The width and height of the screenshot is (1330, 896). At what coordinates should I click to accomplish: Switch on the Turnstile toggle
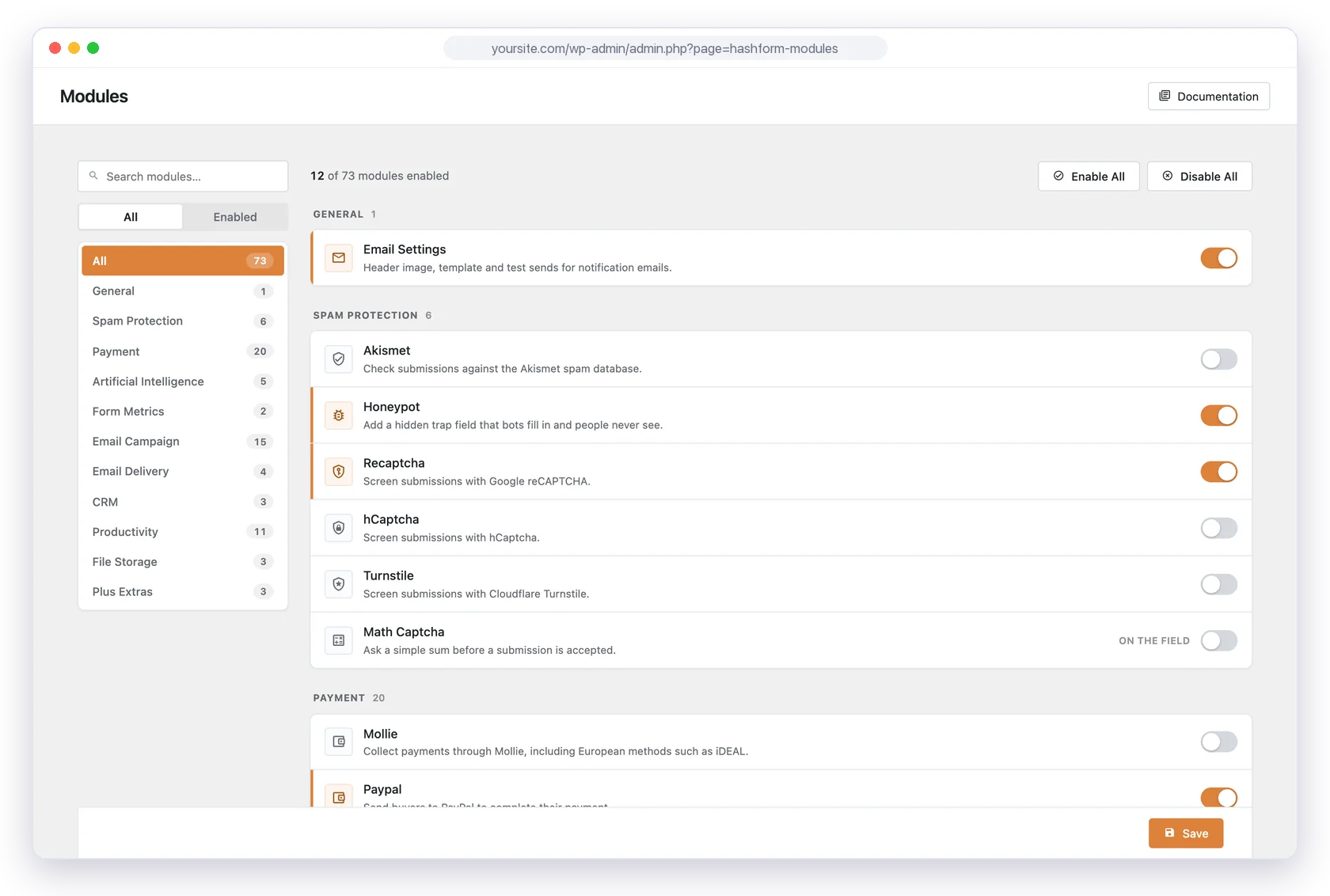click(1218, 584)
